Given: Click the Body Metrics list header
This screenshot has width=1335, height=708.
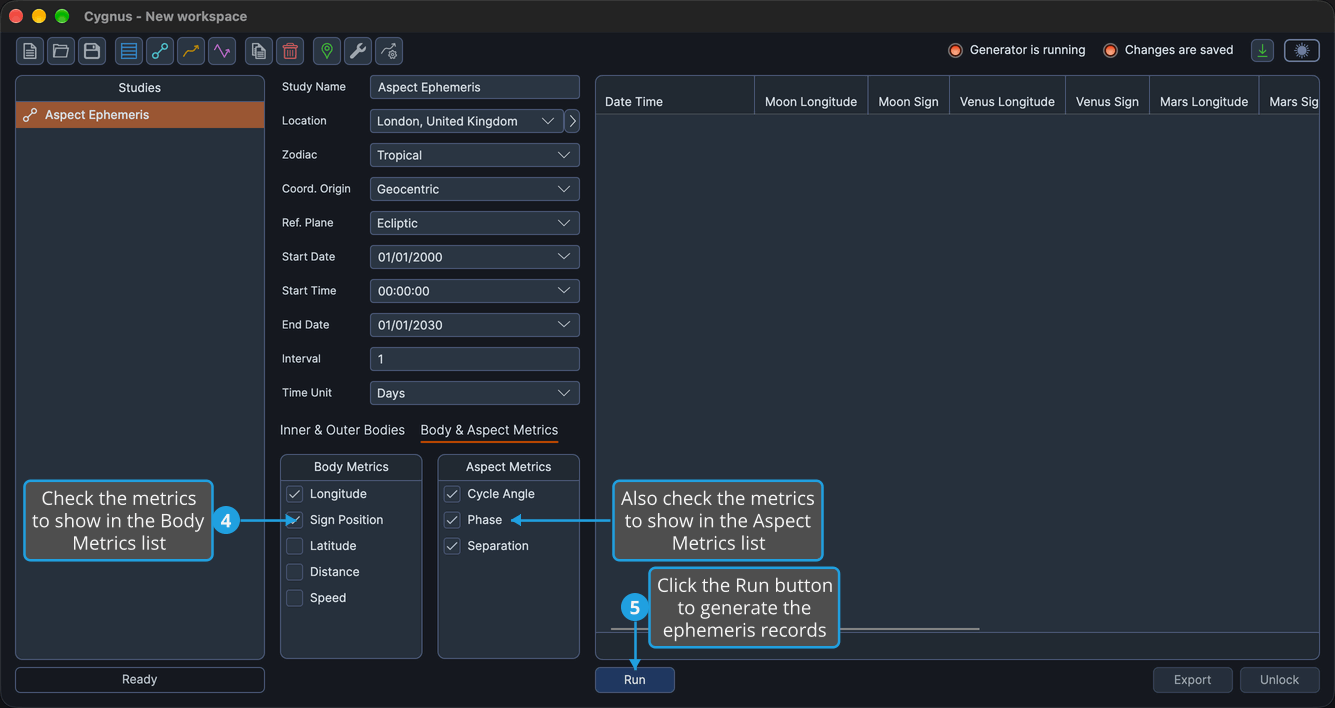Looking at the screenshot, I should point(351,467).
